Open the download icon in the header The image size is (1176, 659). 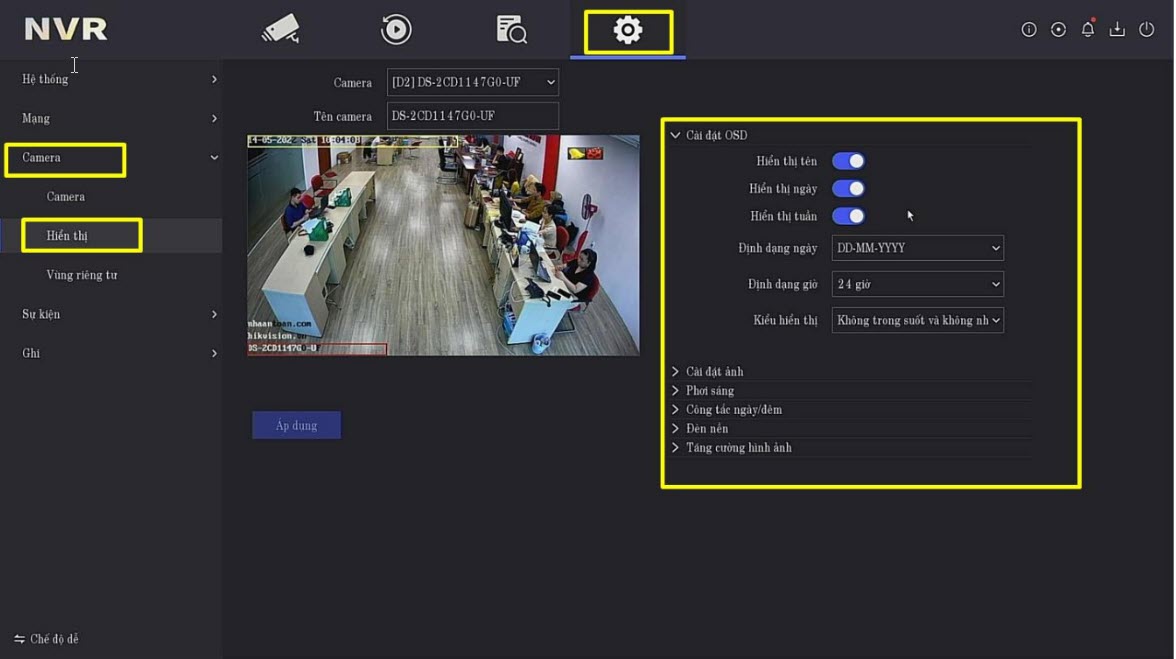[1117, 30]
